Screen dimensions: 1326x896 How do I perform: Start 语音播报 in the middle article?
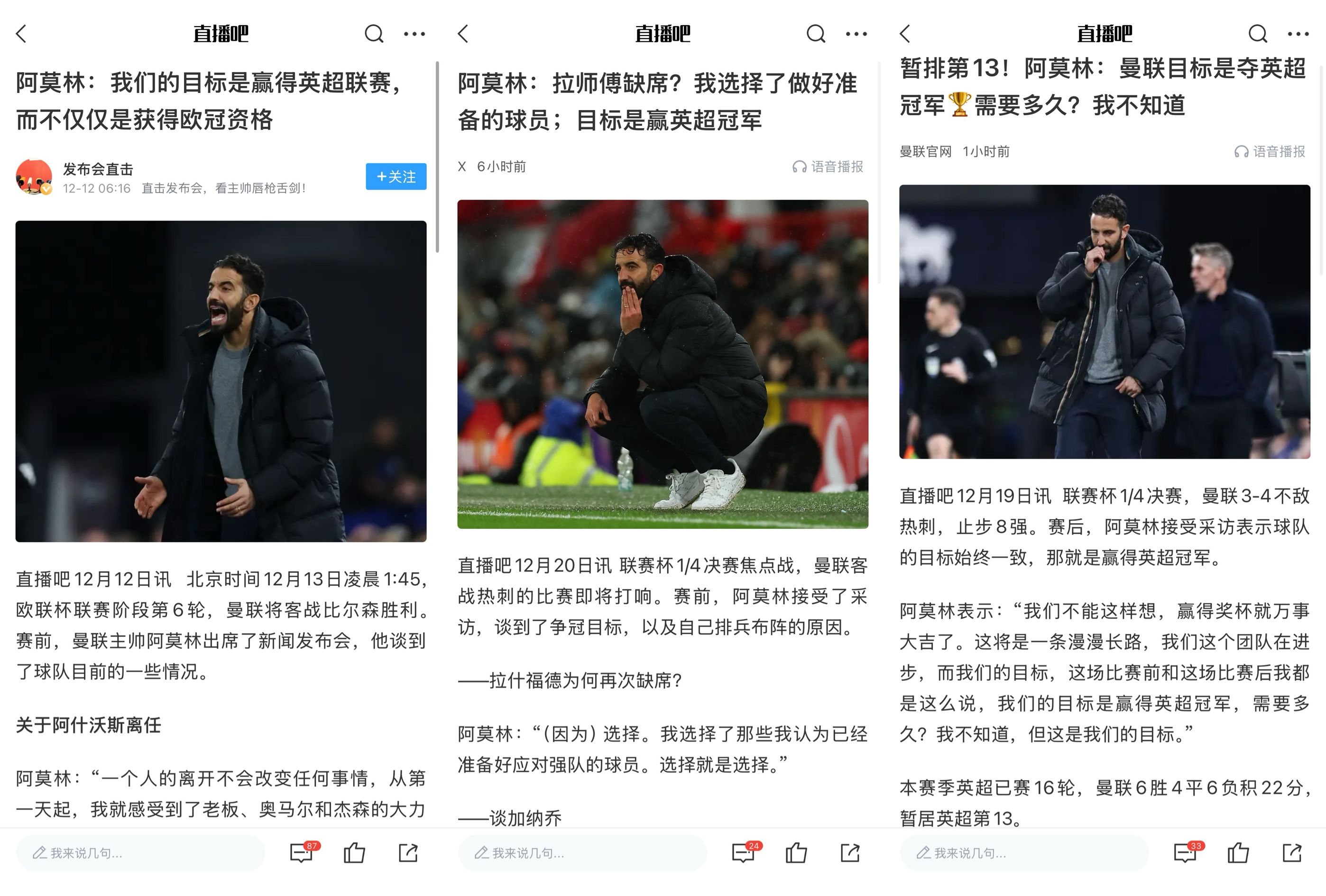point(827,166)
